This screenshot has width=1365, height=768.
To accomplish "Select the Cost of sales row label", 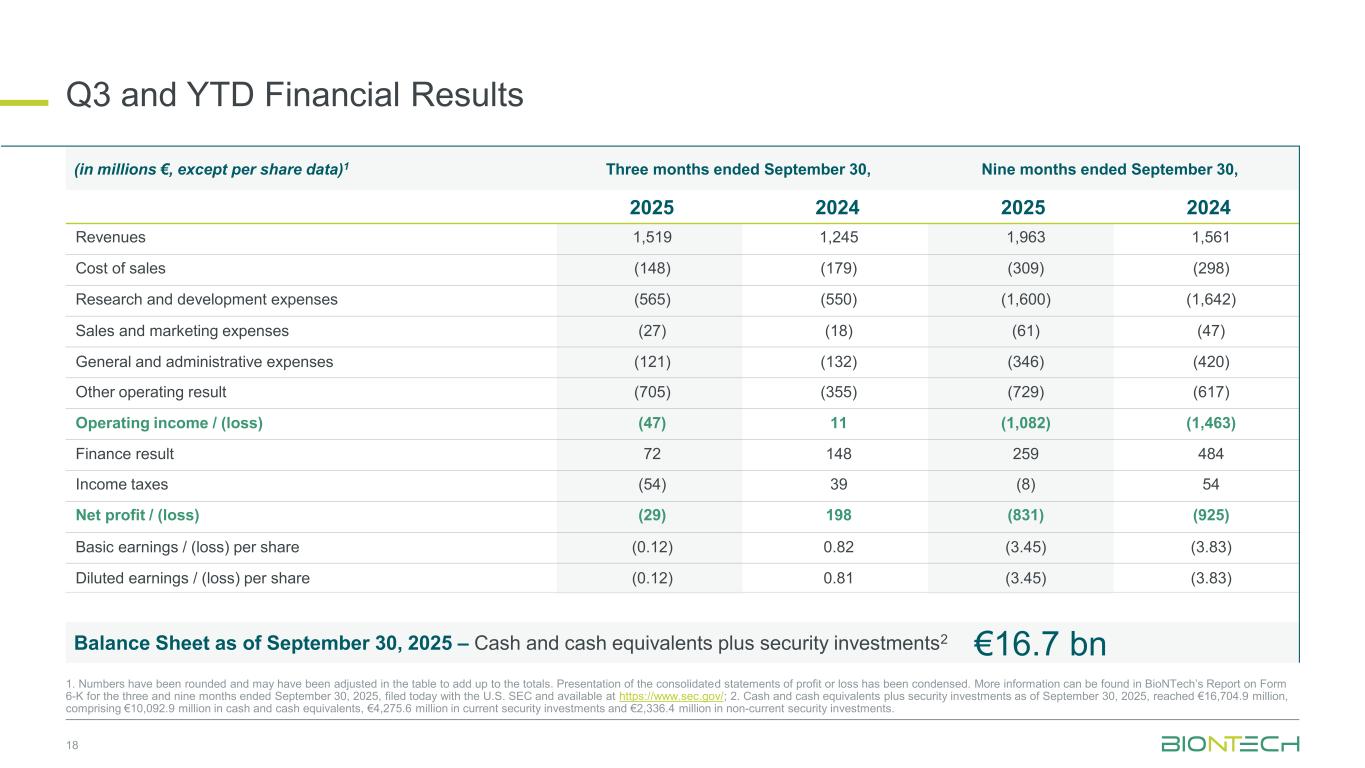I will click(x=121, y=269).
